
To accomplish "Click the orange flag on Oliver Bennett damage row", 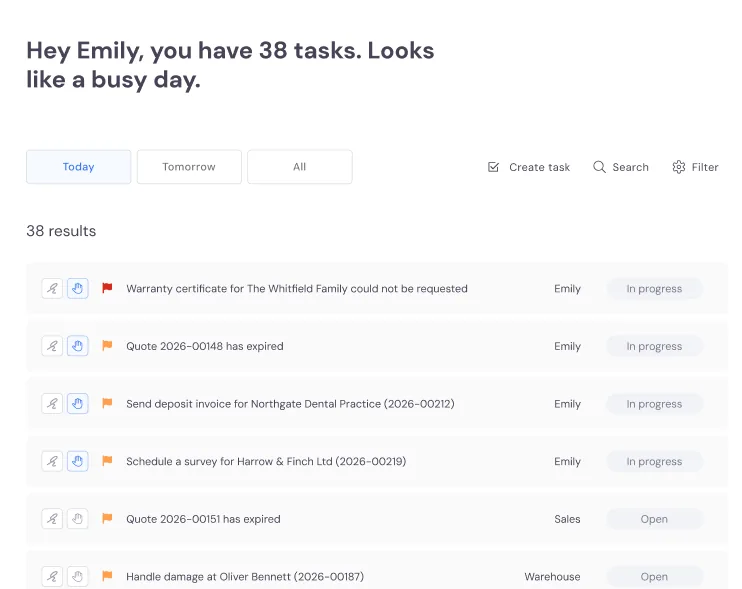I will [107, 576].
